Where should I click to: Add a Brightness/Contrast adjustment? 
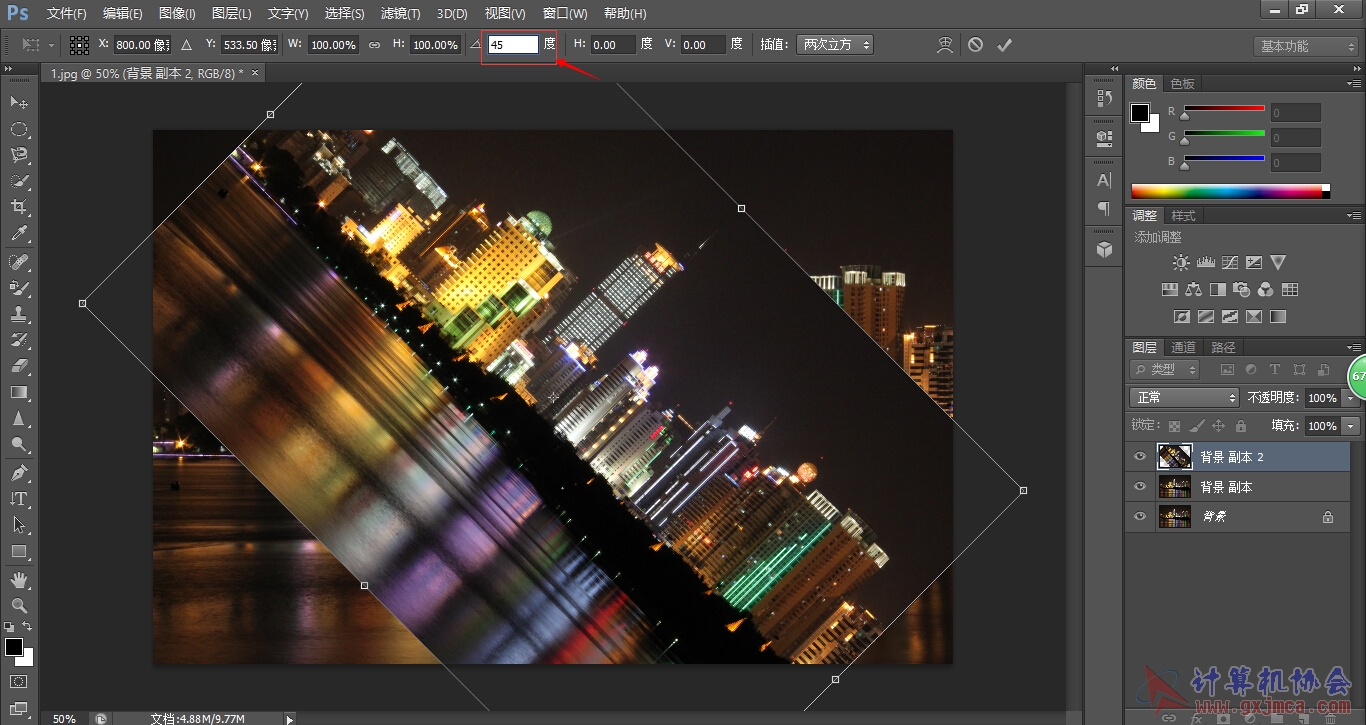1181,262
